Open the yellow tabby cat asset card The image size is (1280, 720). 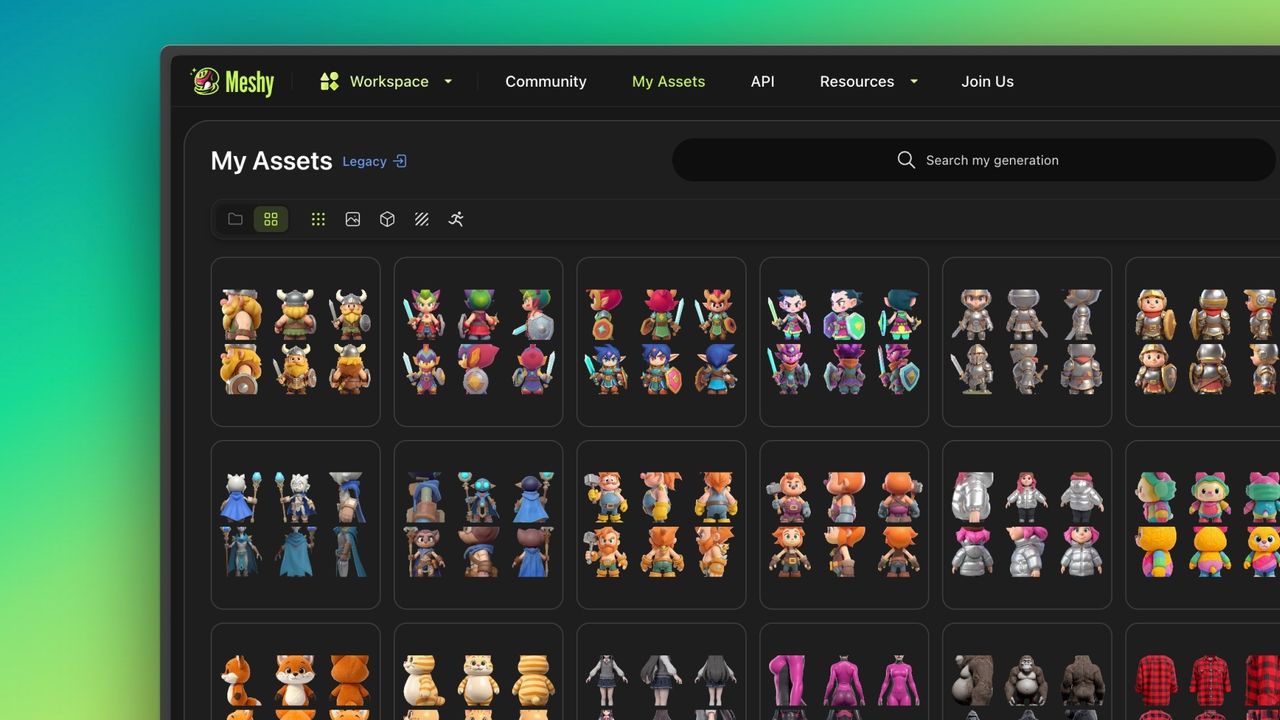point(479,672)
